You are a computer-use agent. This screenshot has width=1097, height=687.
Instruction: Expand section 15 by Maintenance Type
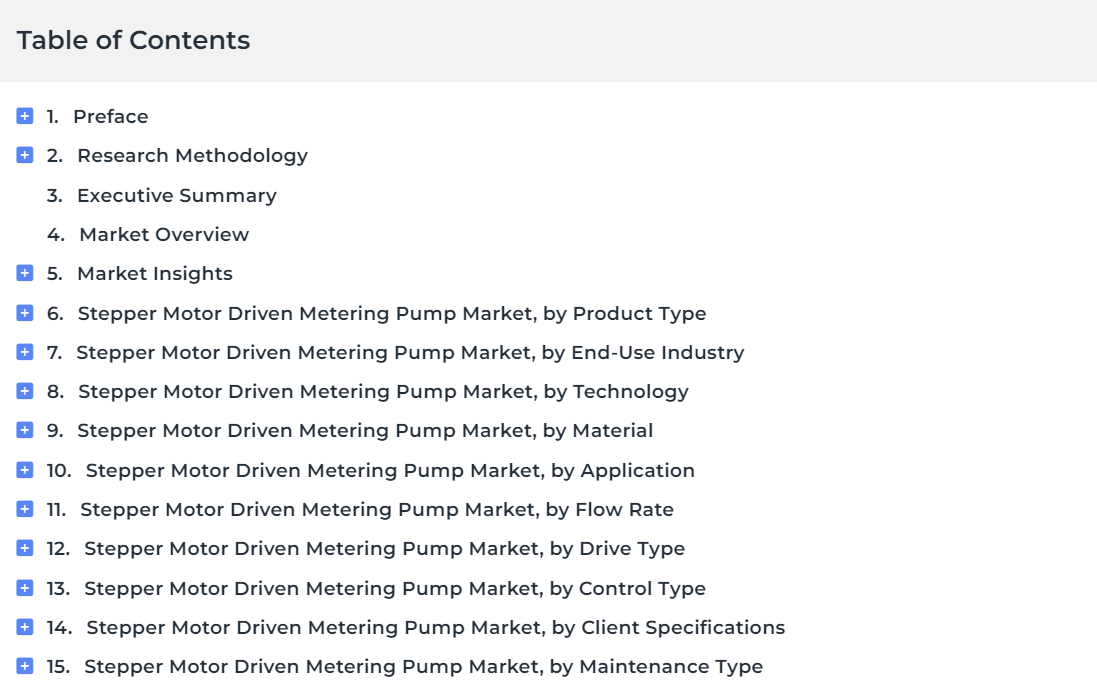tap(24, 667)
